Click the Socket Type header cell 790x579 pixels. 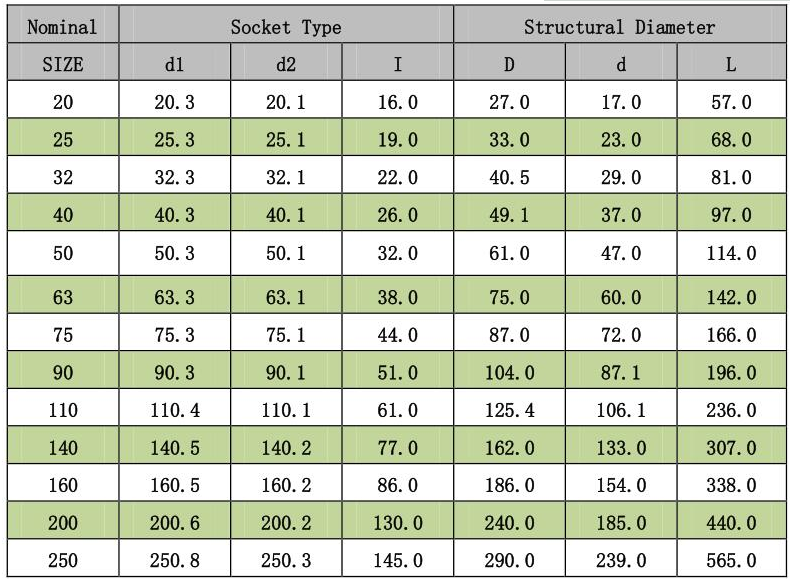[286, 24]
